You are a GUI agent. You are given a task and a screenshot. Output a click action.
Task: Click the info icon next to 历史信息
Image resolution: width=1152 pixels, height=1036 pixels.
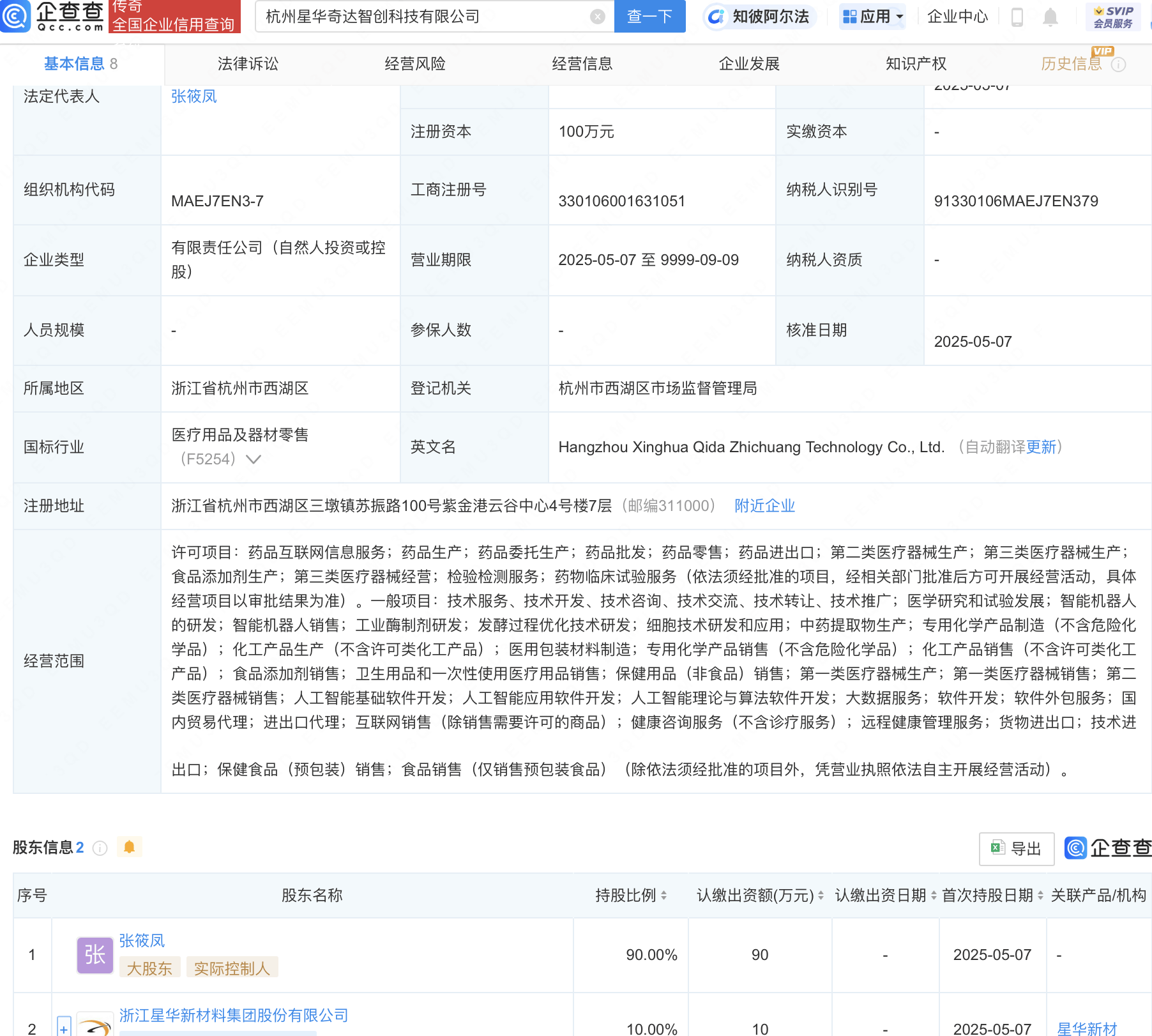[x=1118, y=65]
